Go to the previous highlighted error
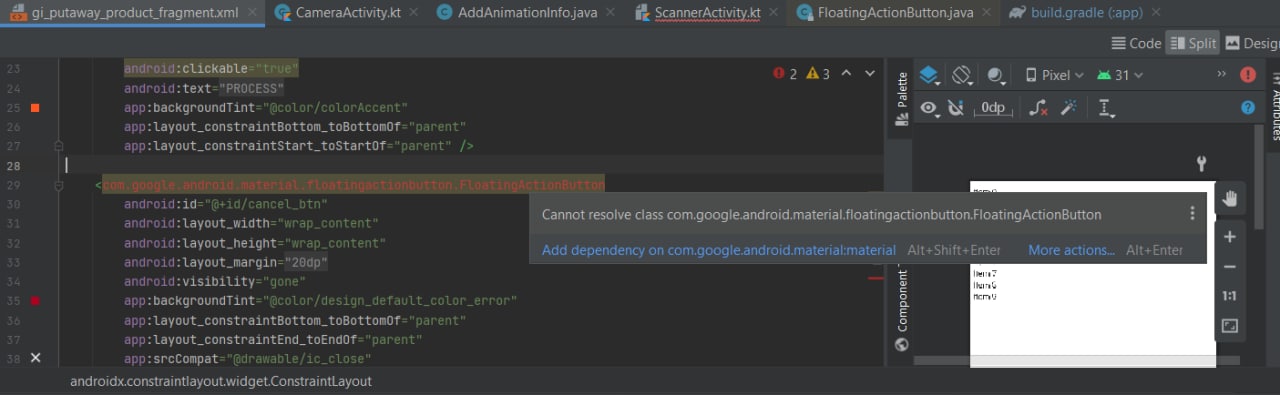This screenshot has height=395, width=1280. point(846,73)
